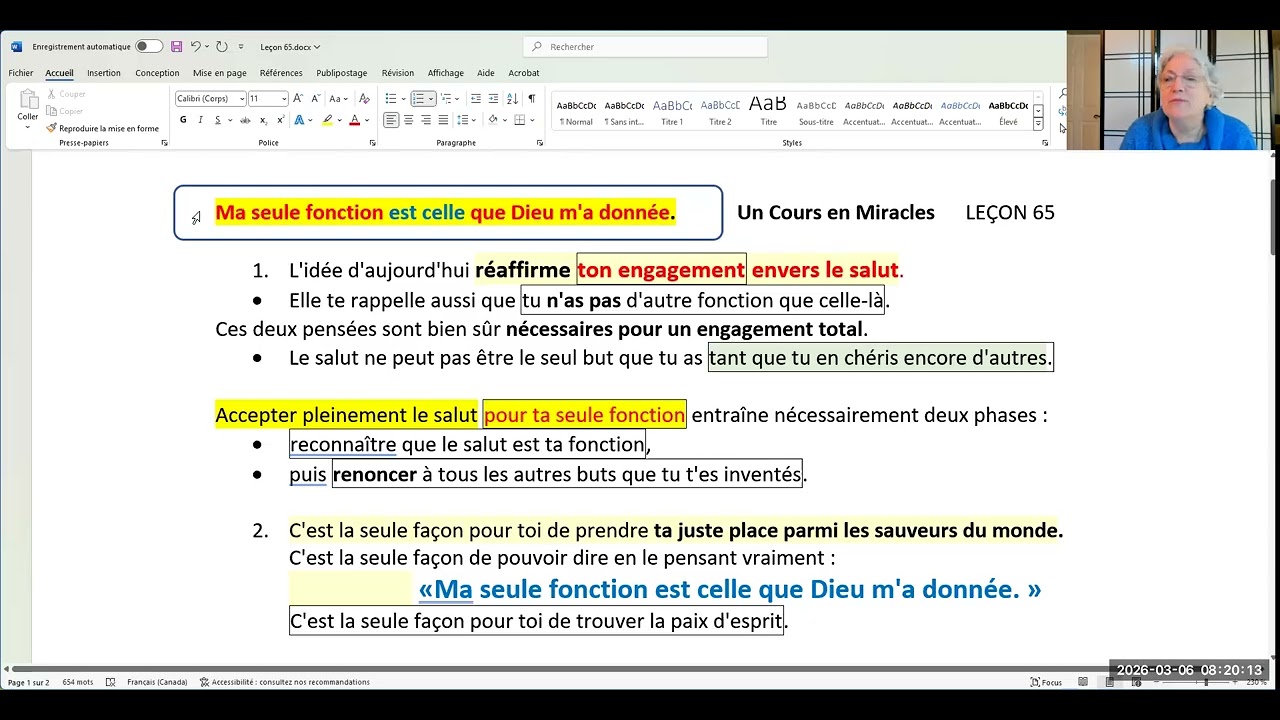
Task: Toggle the Enregistrement automatique switch
Action: pyautogui.click(x=148, y=46)
